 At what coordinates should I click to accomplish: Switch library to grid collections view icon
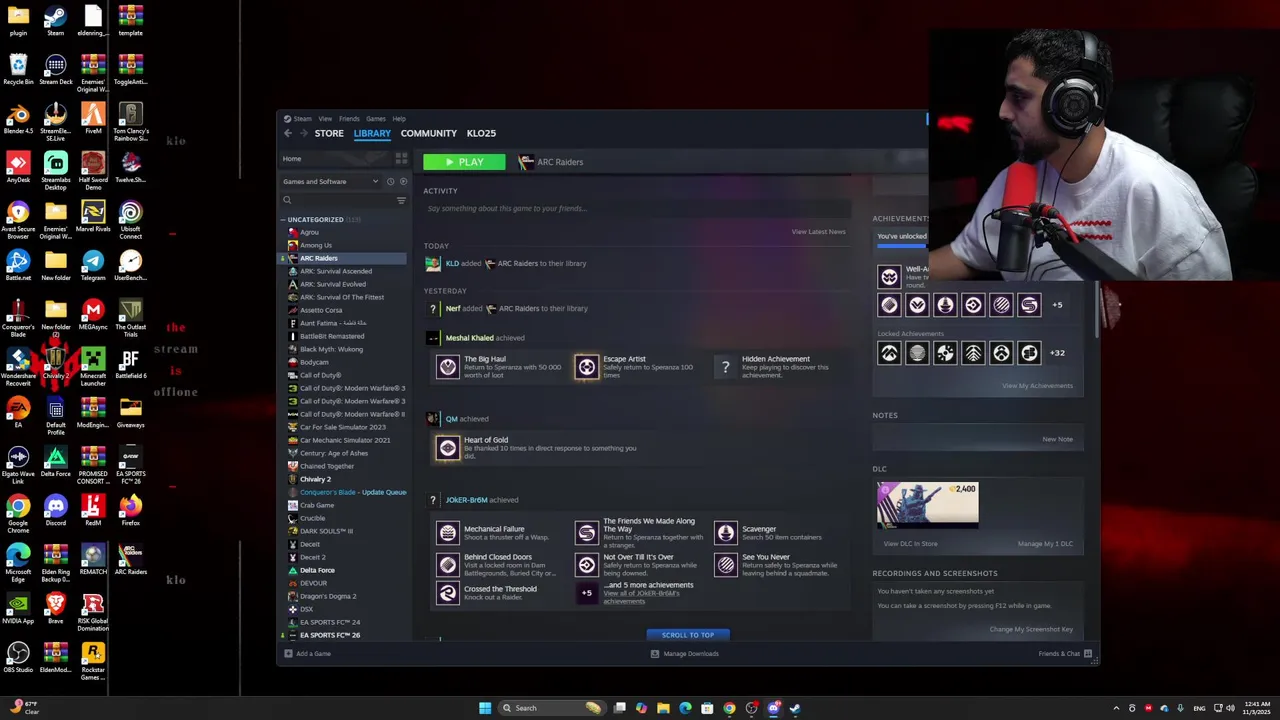(401, 158)
